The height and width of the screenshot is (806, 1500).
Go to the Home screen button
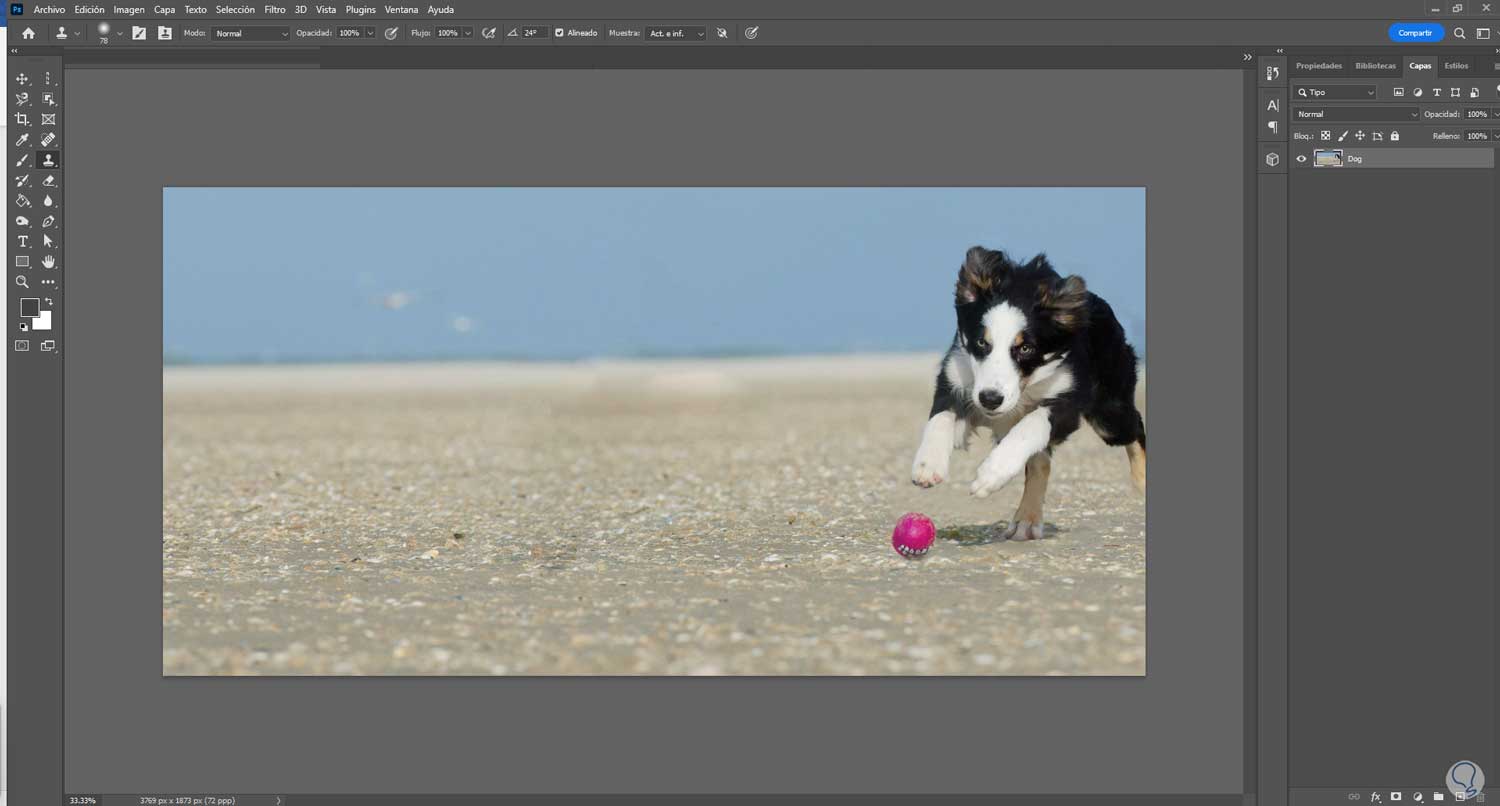(28, 33)
